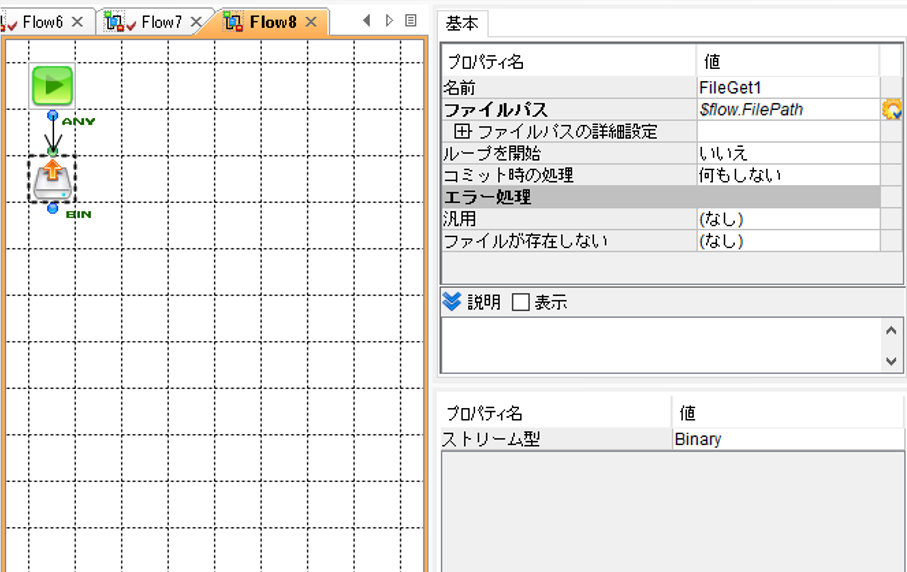Open the tab list dropdown icon
Viewport: 907px width, 572px height.
411,21
